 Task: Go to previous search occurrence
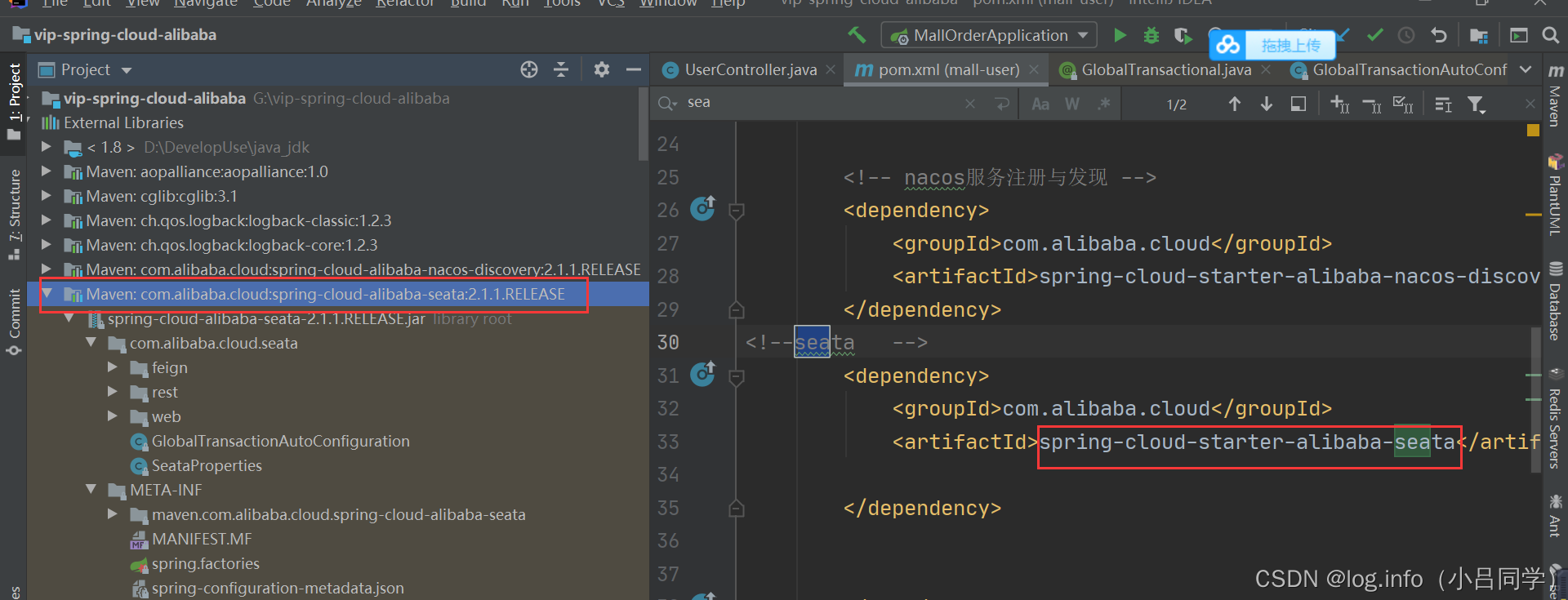1235,104
